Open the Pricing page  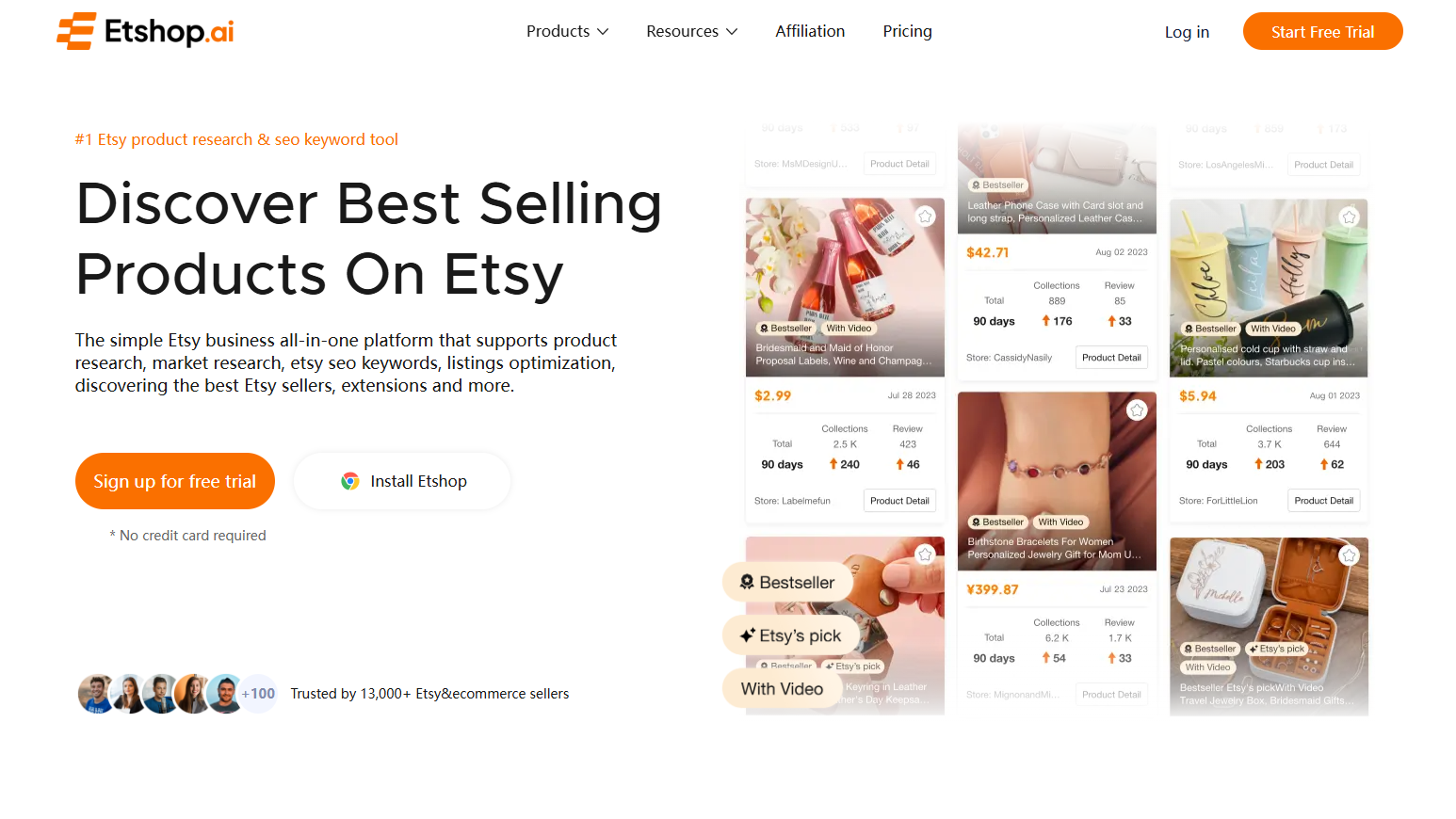point(907,31)
